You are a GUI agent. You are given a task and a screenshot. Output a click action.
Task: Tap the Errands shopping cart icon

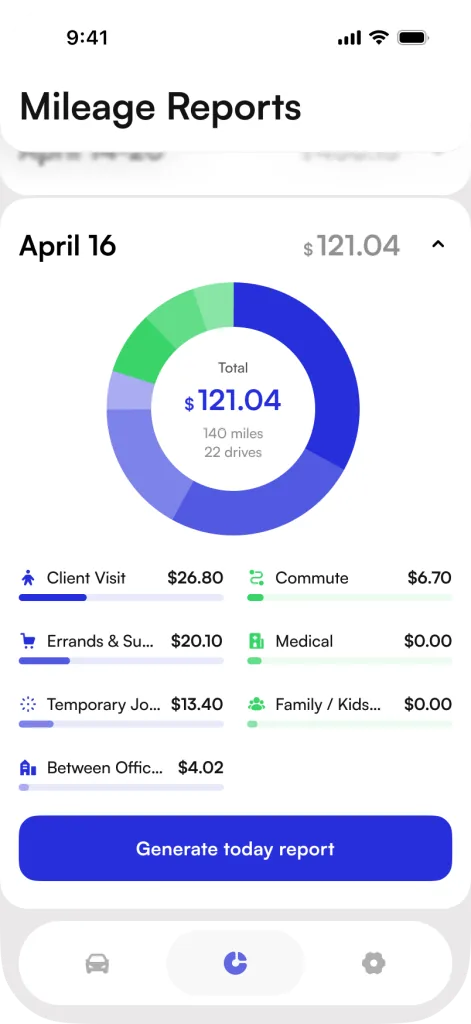[27, 641]
